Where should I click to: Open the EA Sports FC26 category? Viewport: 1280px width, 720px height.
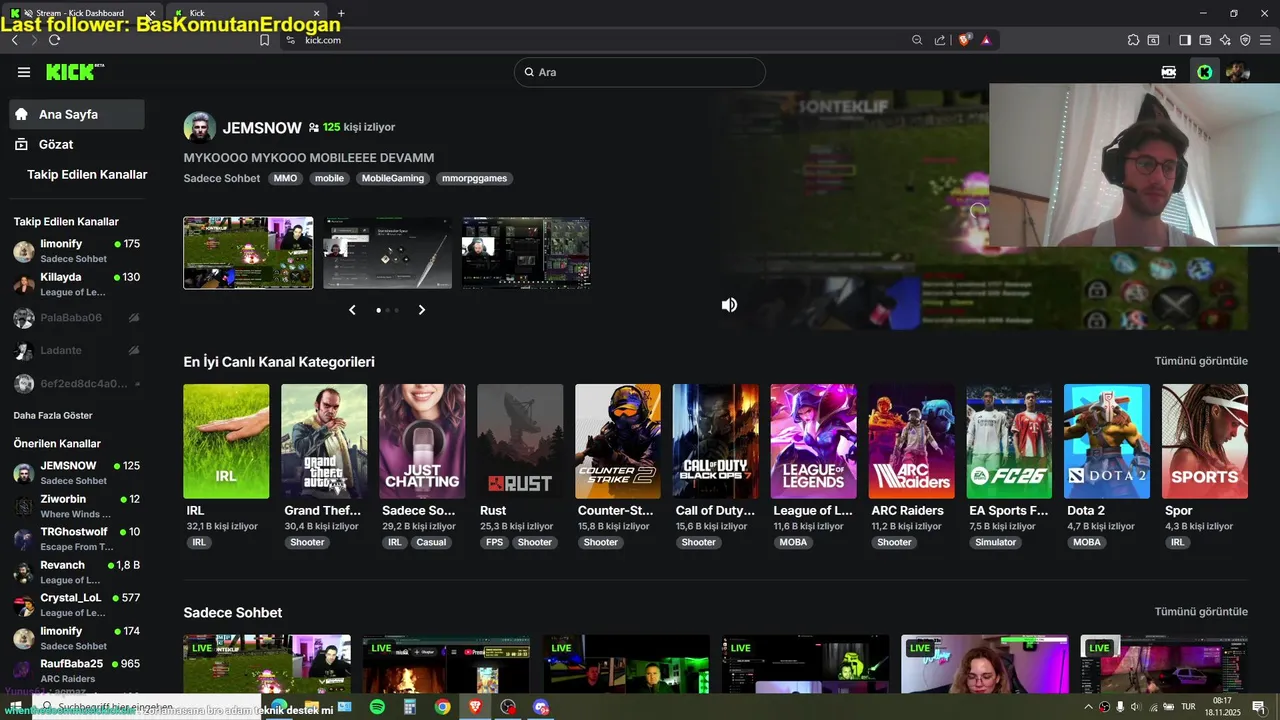pyautogui.click(x=1010, y=441)
